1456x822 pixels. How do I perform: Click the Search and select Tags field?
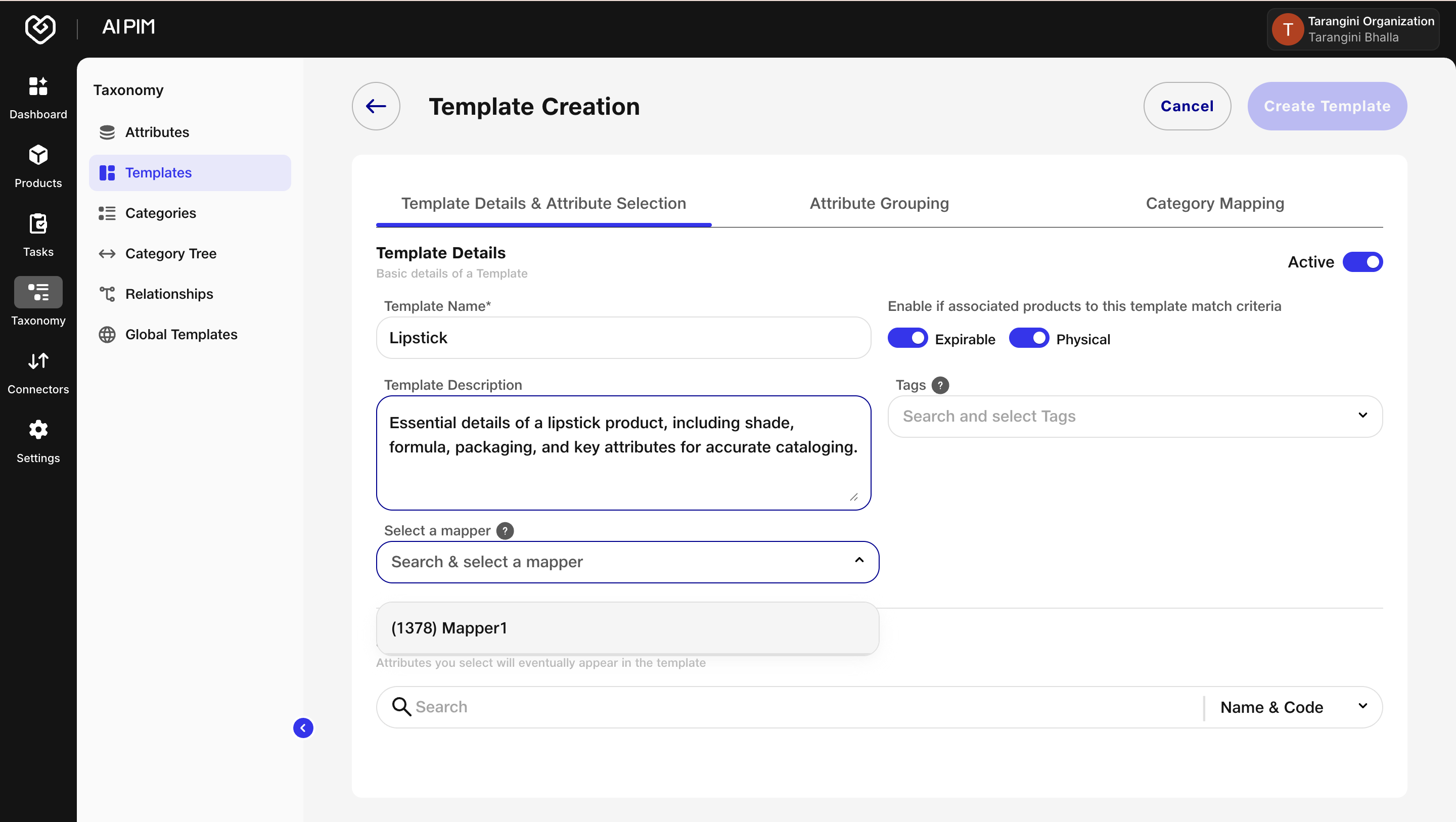click(1135, 416)
